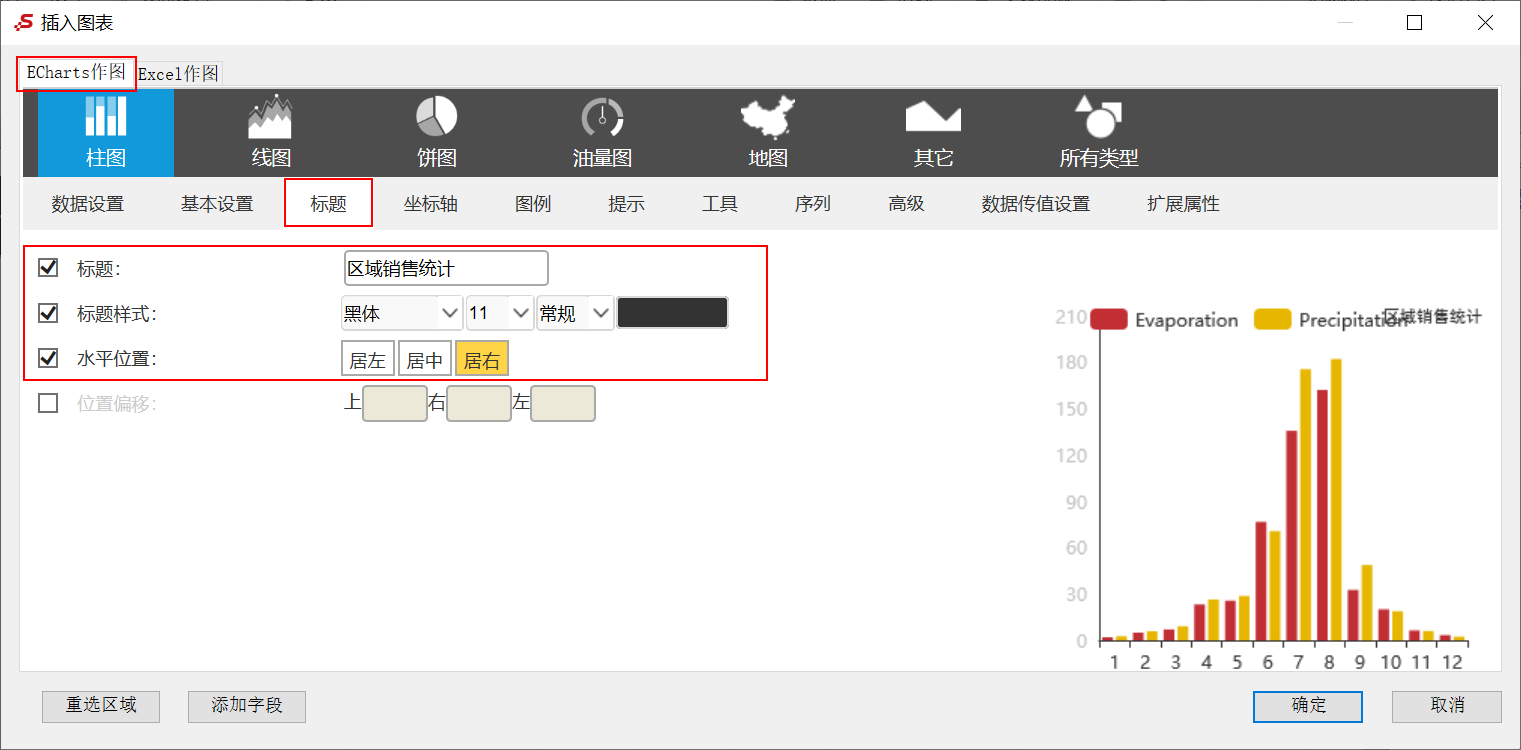The image size is (1521, 750).
Task: Toggle Precipitation yellow legend swatch in preview
Action: pyautogui.click(x=1272, y=320)
